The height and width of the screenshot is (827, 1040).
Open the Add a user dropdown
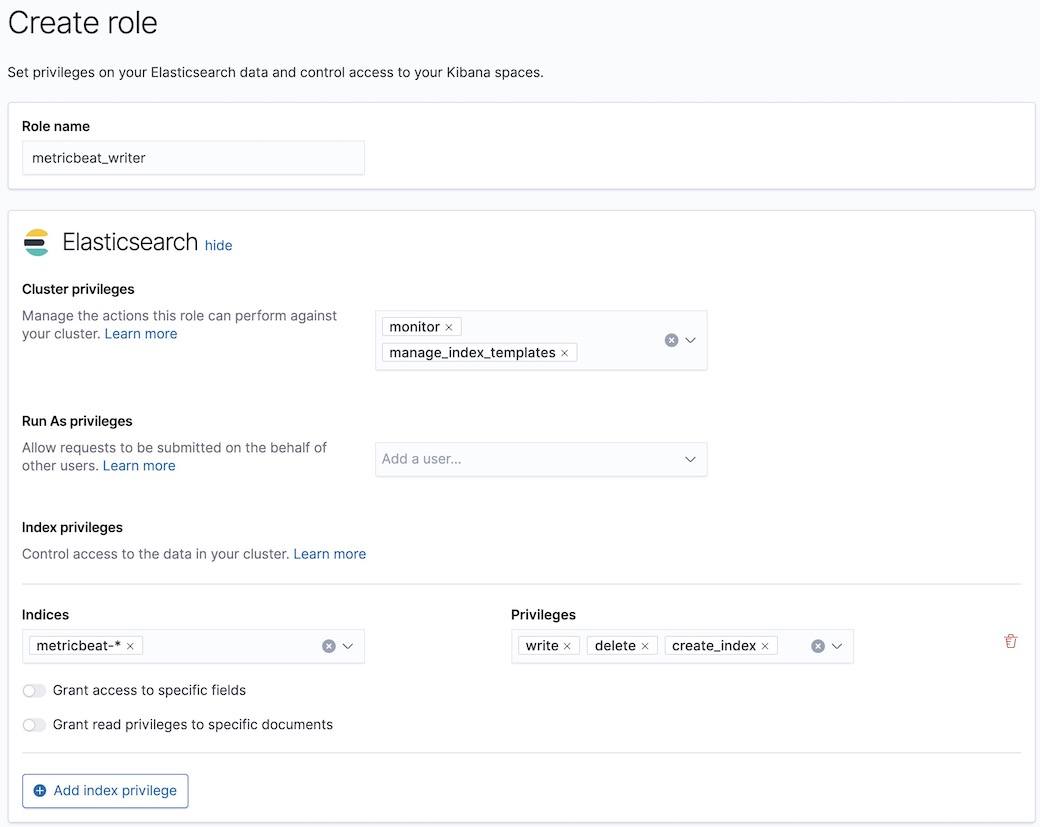(690, 459)
